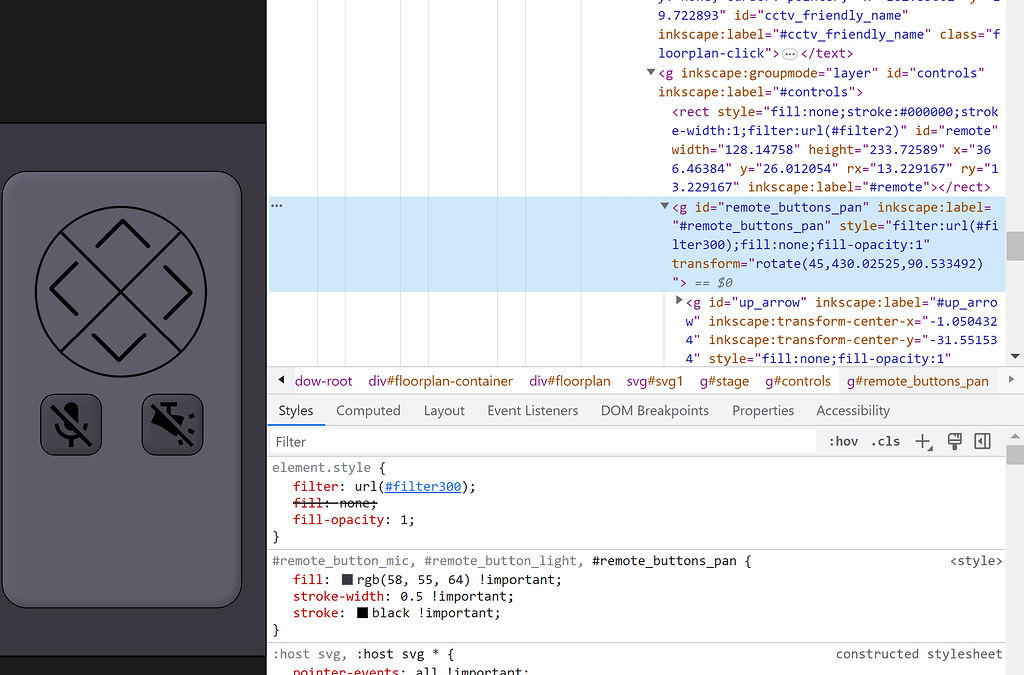The width and height of the screenshot is (1024, 675).
Task: Toggle the muted microphone button
Action: click(71, 424)
